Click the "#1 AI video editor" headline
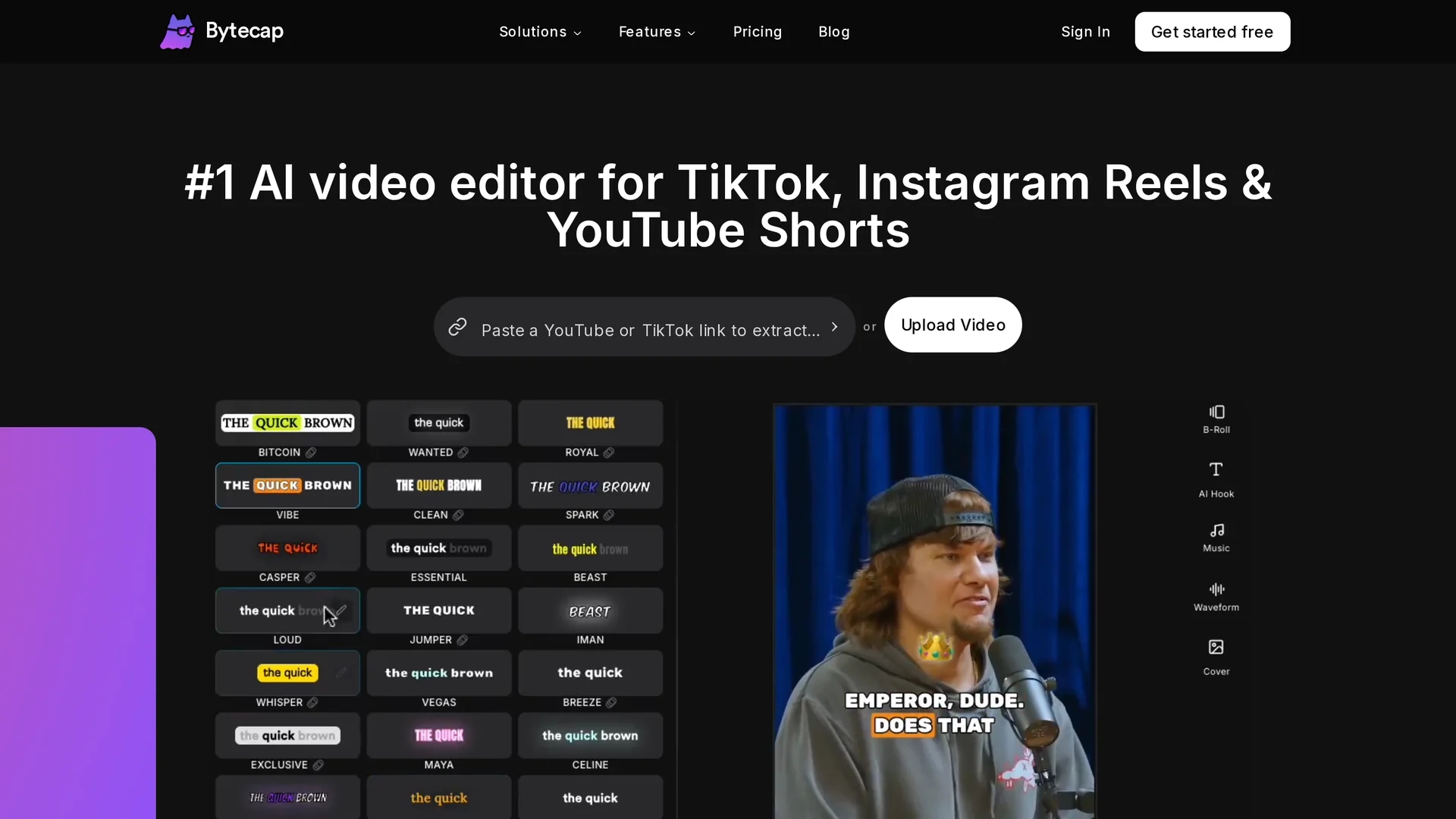The height and width of the screenshot is (819, 1456). [x=728, y=206]
